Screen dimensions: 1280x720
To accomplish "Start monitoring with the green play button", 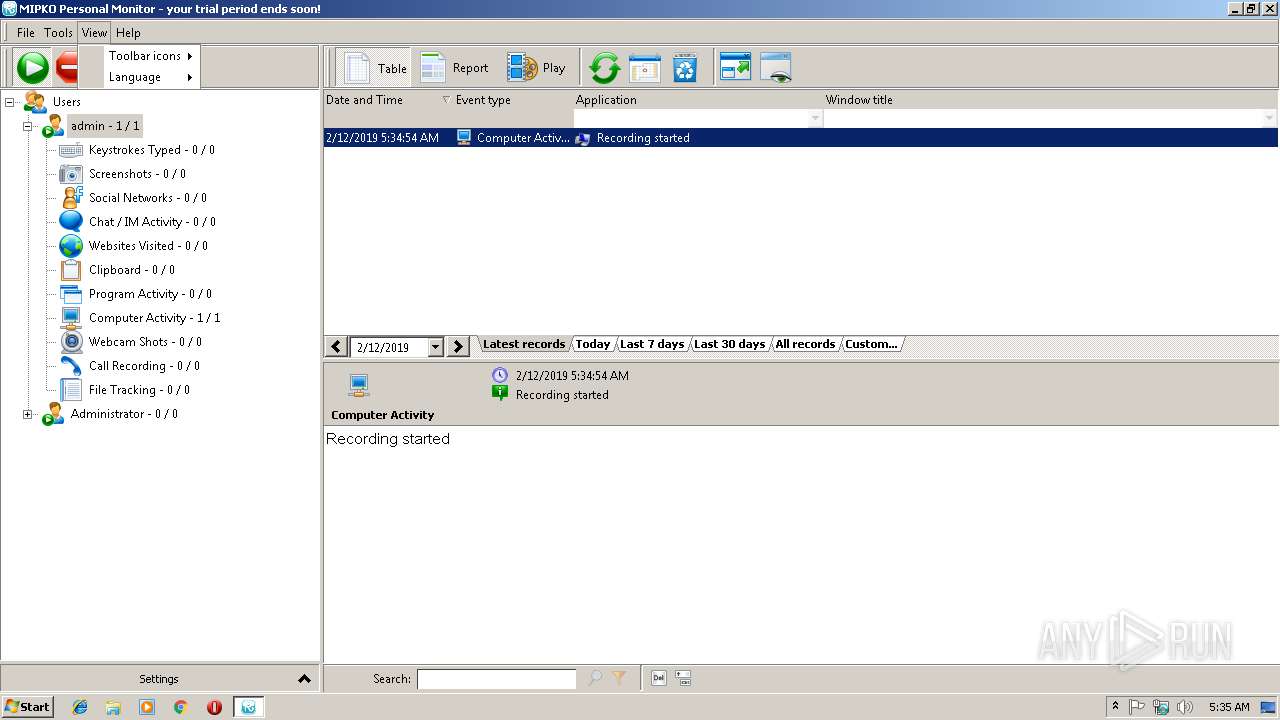I will [33, 68].
